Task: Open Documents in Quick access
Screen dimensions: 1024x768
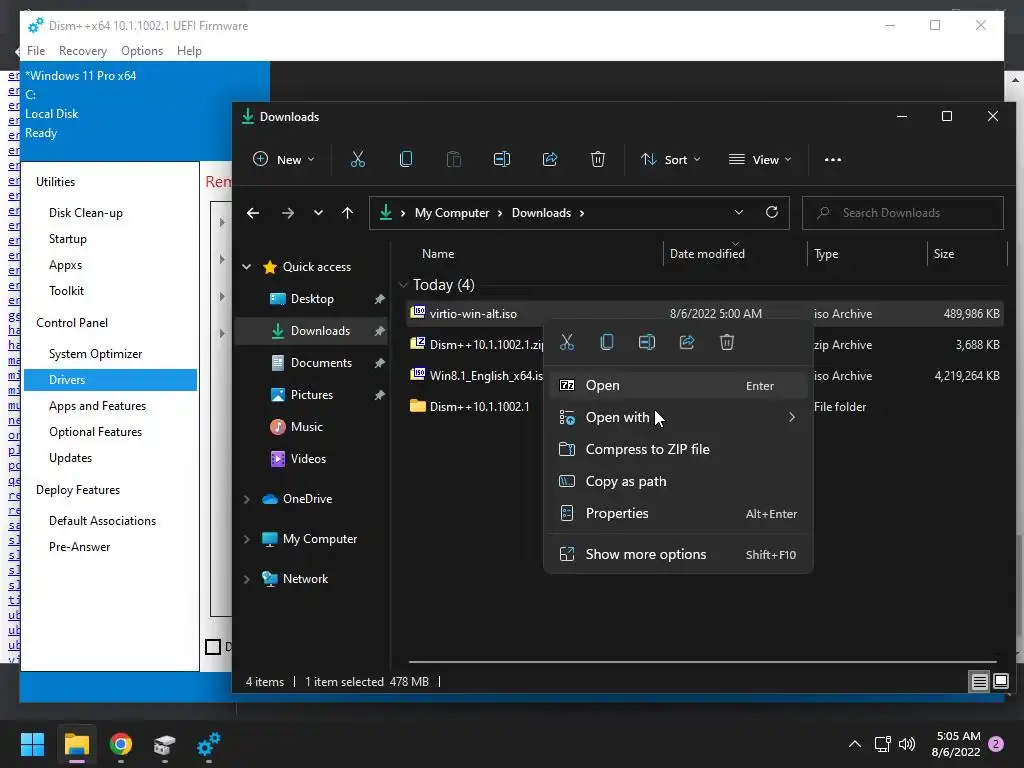Action: tap(321, 363)
